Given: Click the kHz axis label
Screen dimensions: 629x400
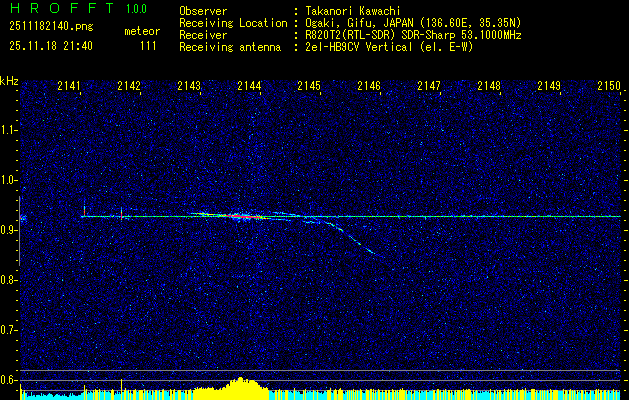Looking at the screenshot, I should [x=9, y=81].
